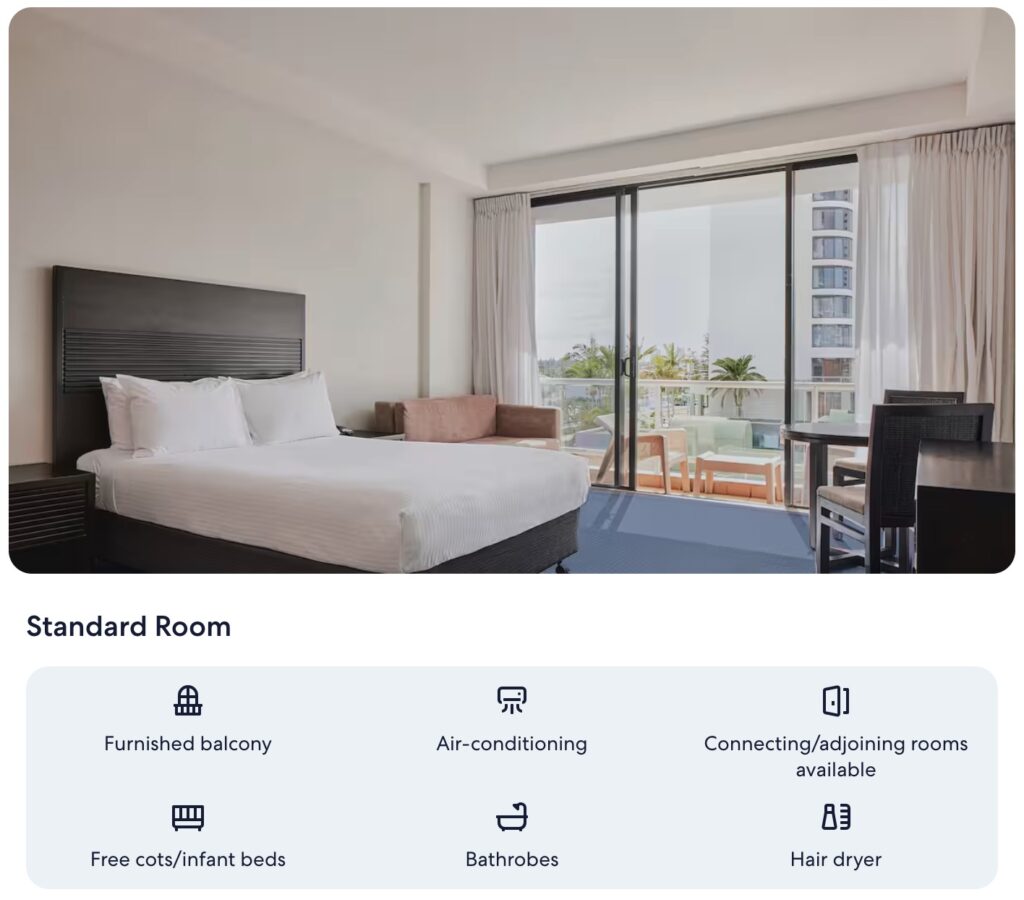Click the bathtub icon above Bathrobes
This screenshot has width=1024, height=900.
point(511,816)
